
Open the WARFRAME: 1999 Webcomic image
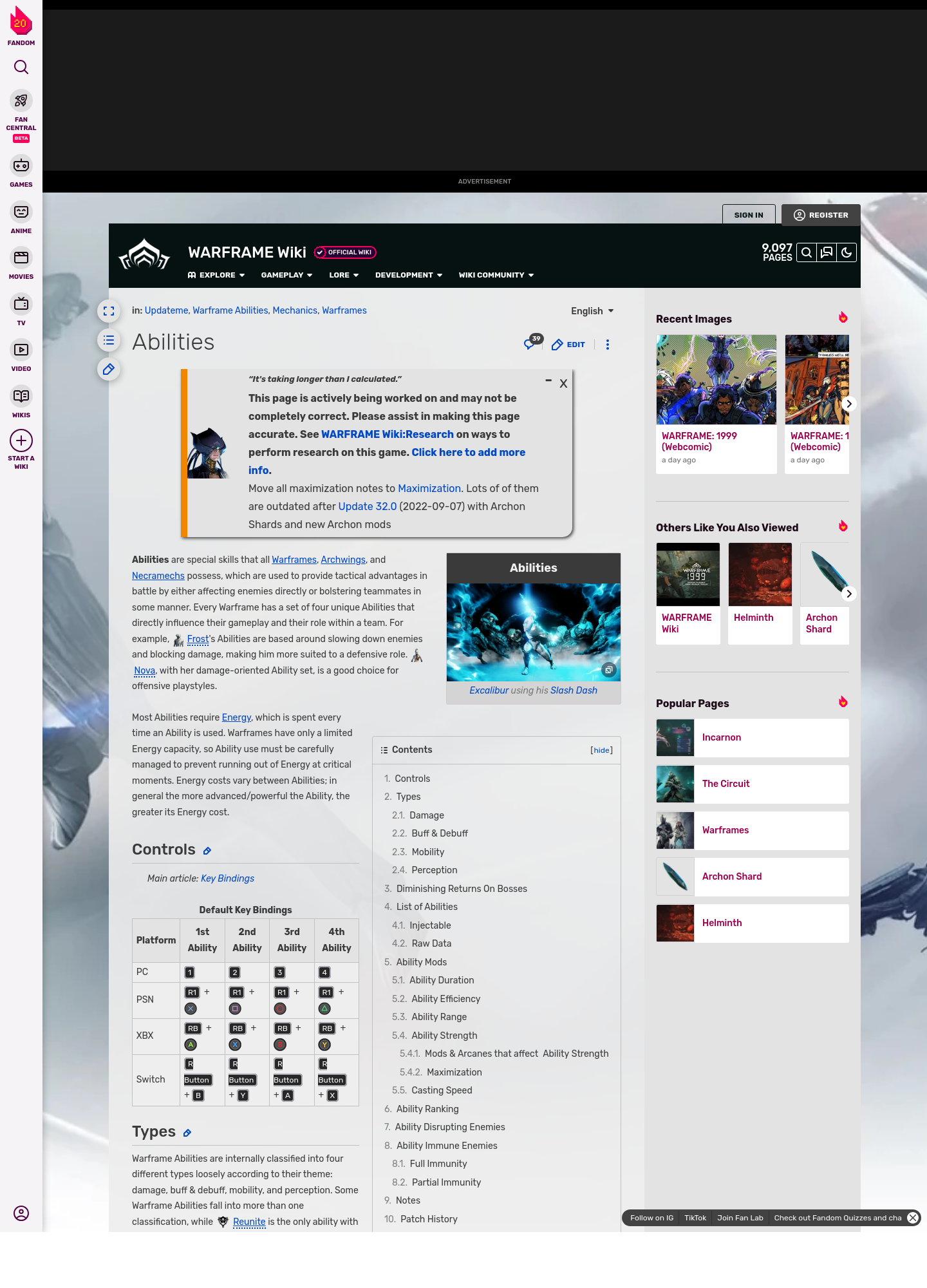pos(716,379)
